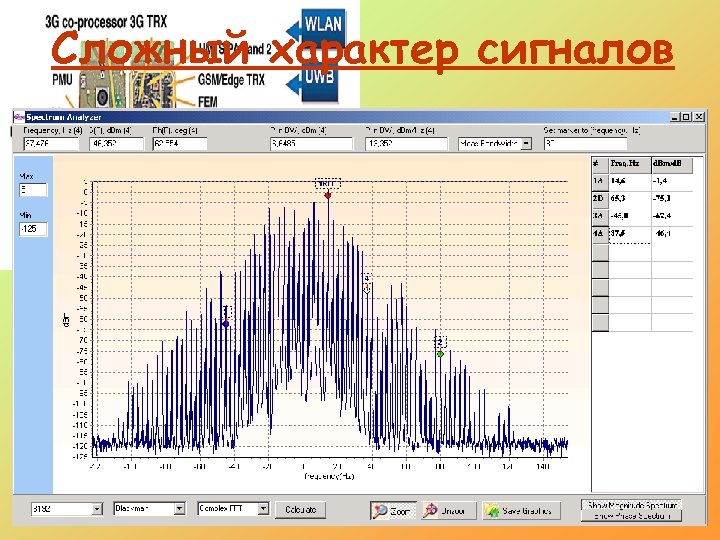Viewport: 720px width, 540px height.
Task: Click the Spectrum Analyzer title bar icon
Action: (x=19, y=117)
